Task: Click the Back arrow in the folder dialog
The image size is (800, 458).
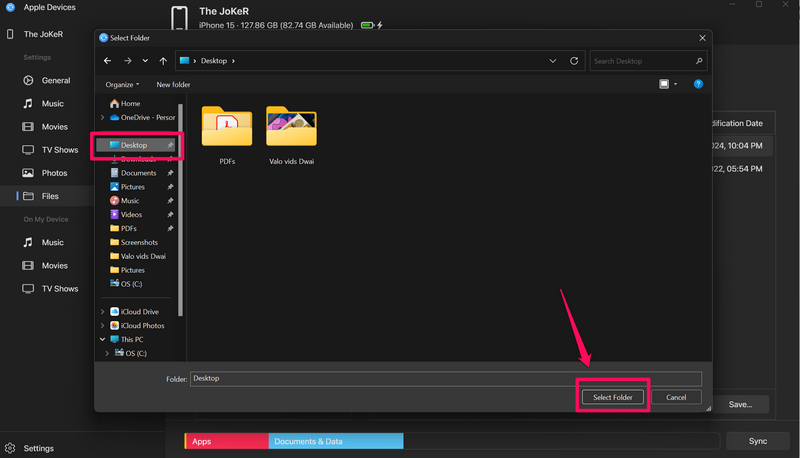Action: click(x=108, y=61)
